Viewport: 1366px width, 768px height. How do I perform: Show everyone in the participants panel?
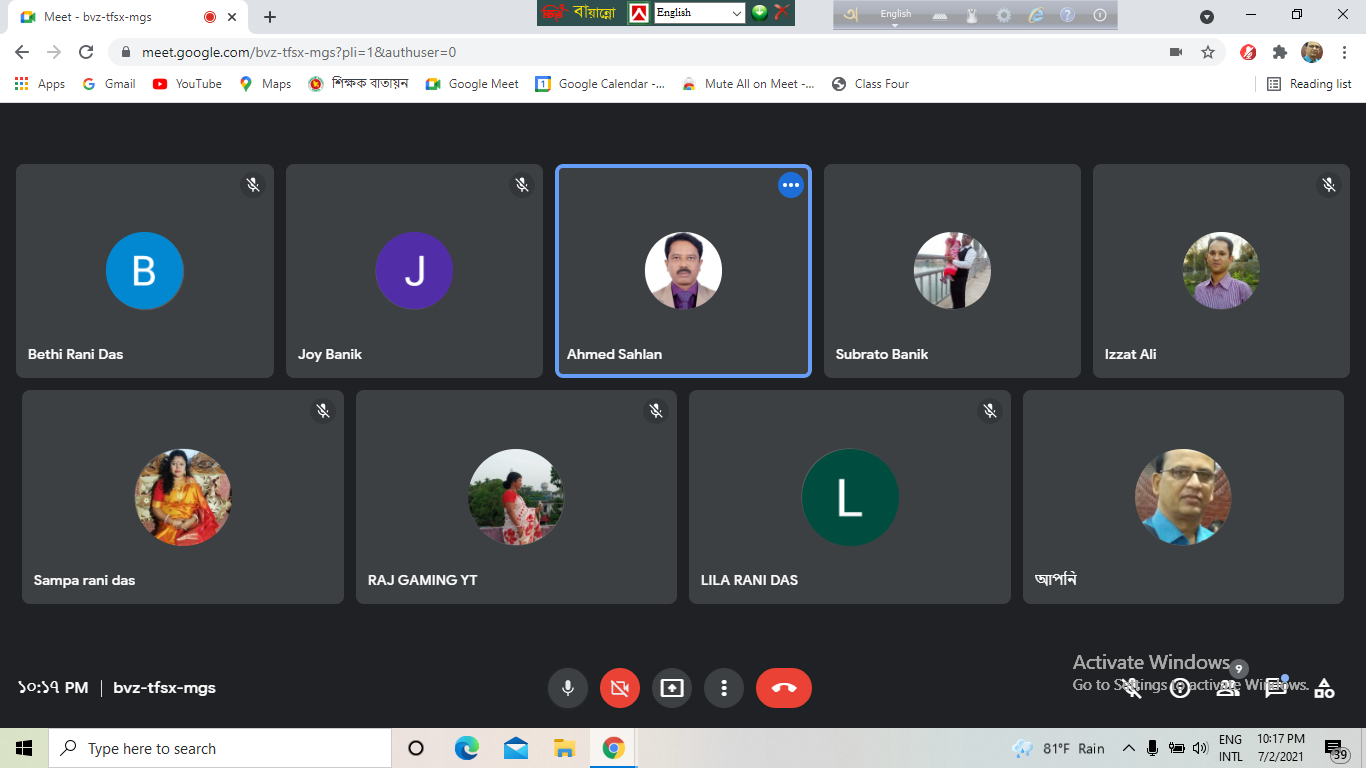coord(1228,688)
